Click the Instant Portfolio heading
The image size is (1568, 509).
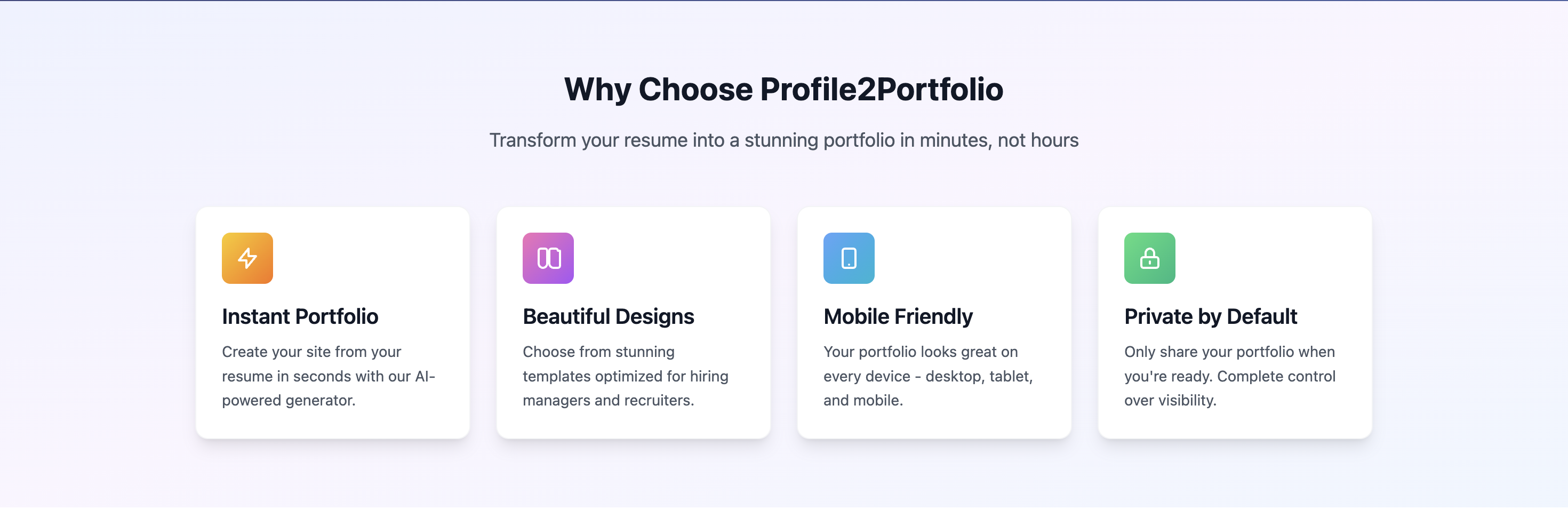[x=300, y=316]
